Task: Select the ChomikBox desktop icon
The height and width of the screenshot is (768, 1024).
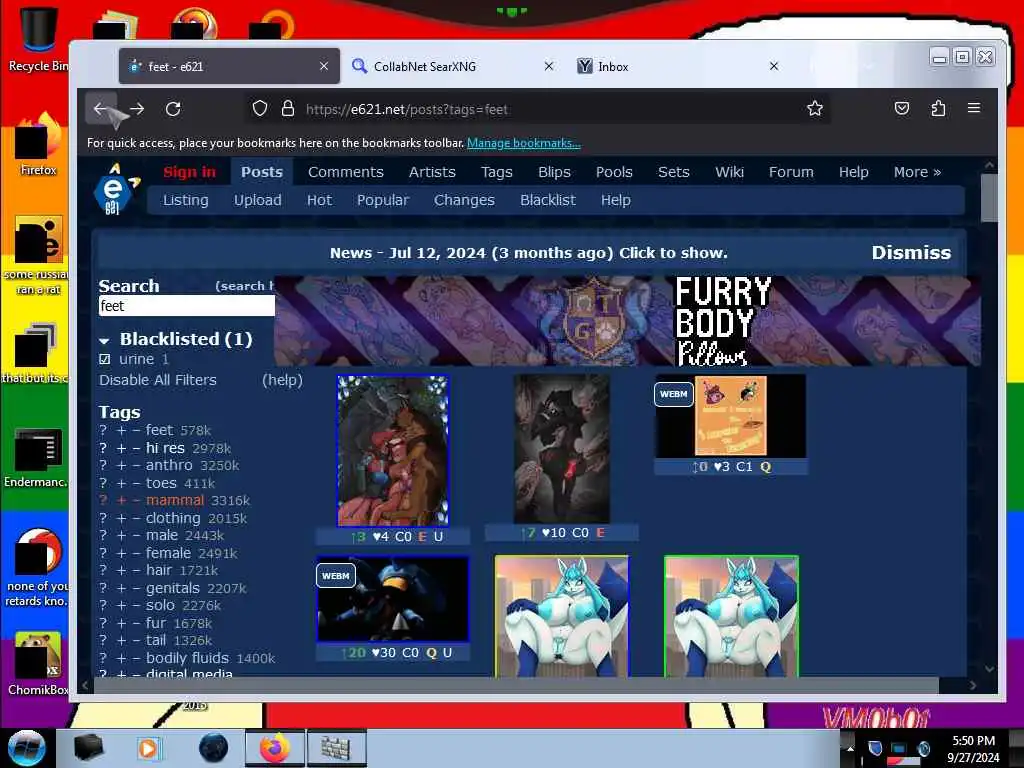Action: click(38, 664)
